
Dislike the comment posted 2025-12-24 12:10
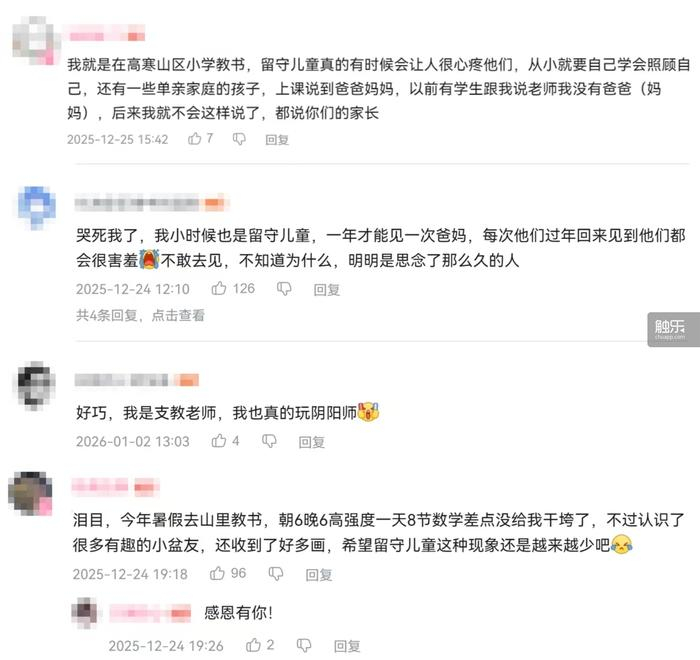pyautogui.click(x=284, y=289)
